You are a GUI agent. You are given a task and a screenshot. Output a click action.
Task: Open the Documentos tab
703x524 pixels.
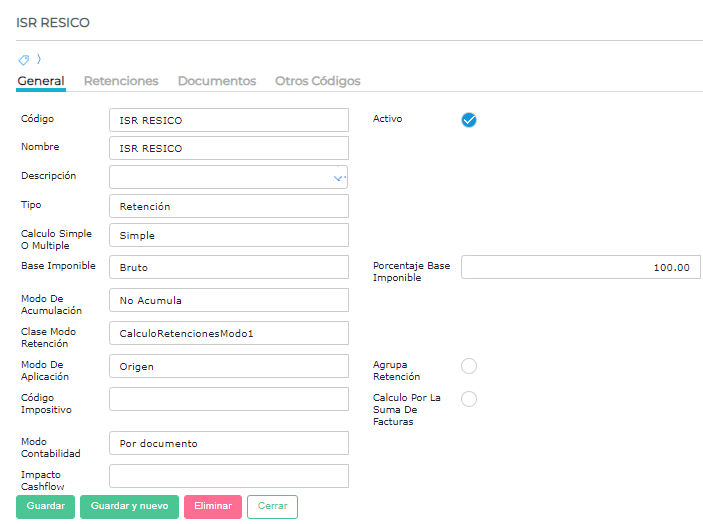coord(217,81)
